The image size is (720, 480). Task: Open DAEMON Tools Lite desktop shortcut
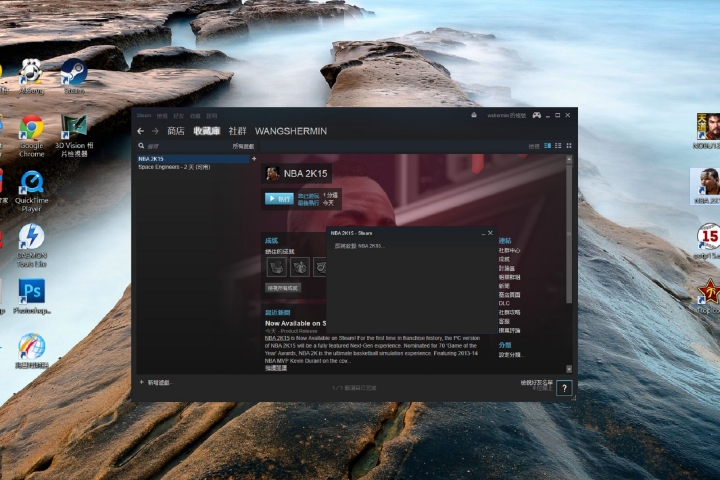click(x=31, y=246)
